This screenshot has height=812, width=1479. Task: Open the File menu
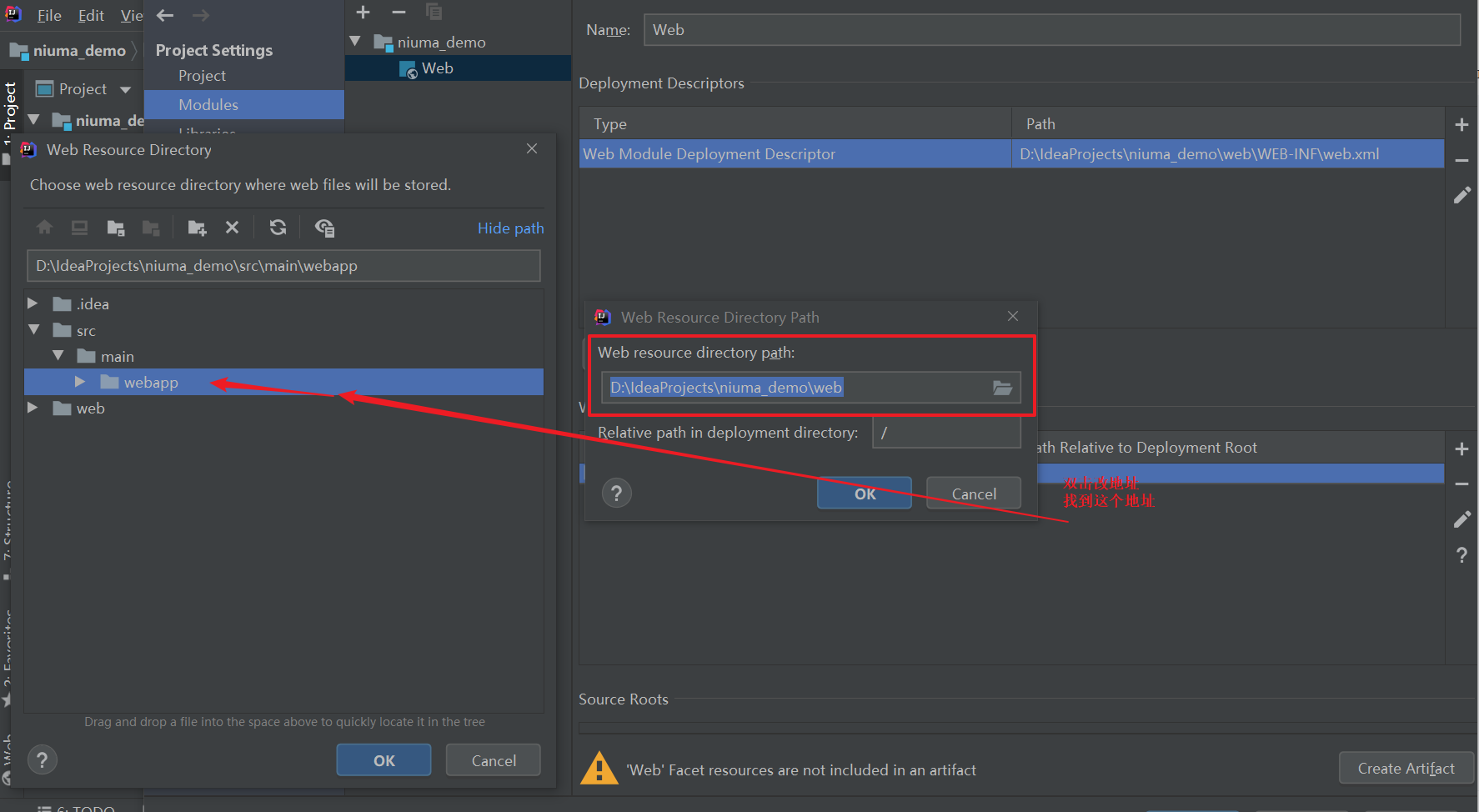pyautogui.click(x=49, y=15)
